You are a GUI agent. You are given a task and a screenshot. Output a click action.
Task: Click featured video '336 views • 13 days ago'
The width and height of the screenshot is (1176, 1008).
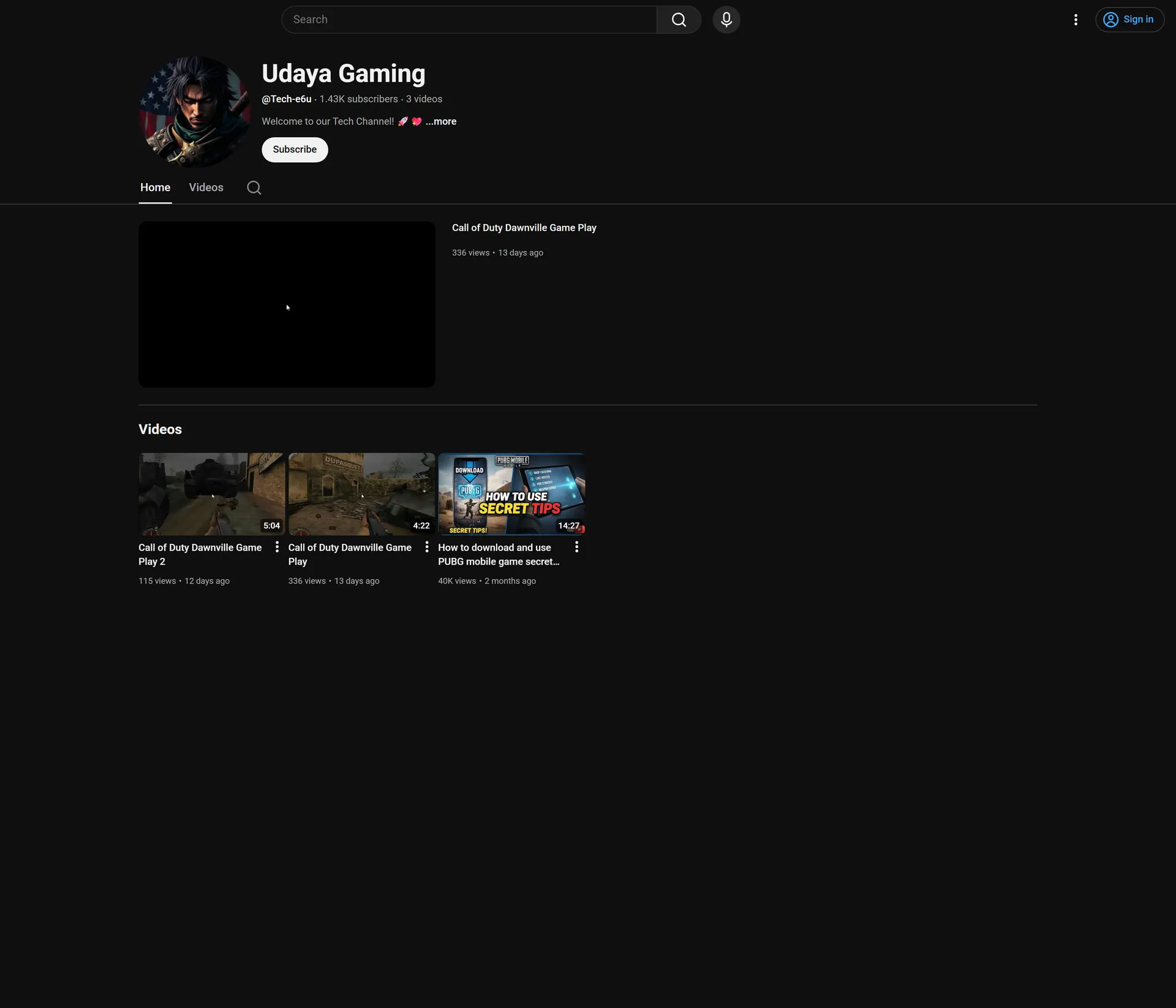coord(498,253)
